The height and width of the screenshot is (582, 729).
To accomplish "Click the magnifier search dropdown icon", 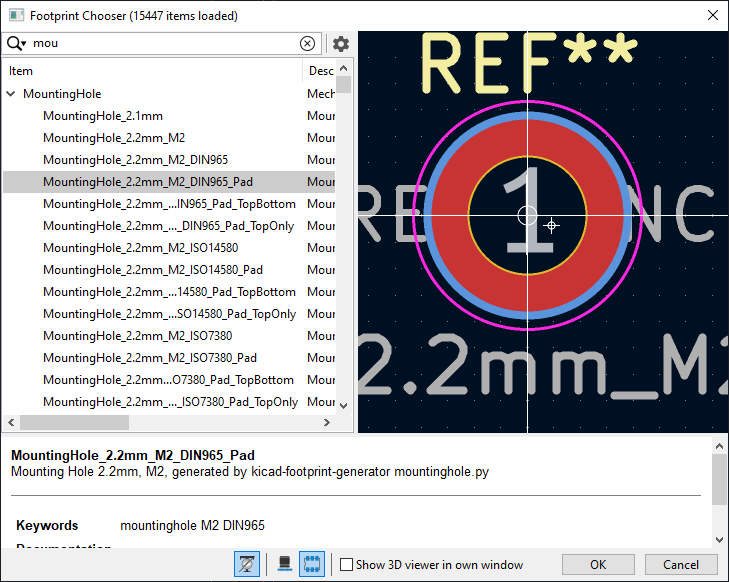I will (x=16, y=43).
